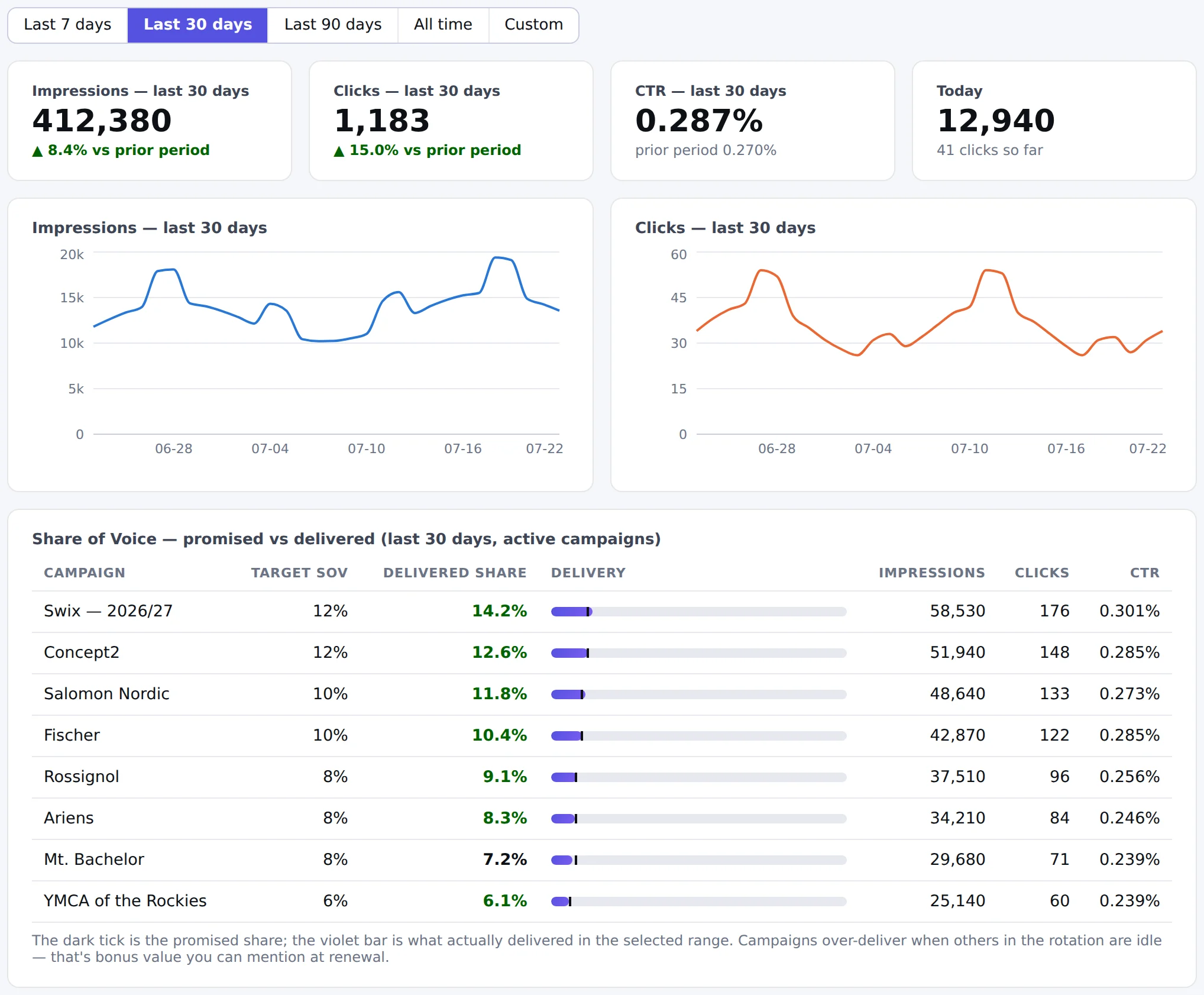Click the Share of Voice section heading
1204x995 pixels.
point(347,539)
